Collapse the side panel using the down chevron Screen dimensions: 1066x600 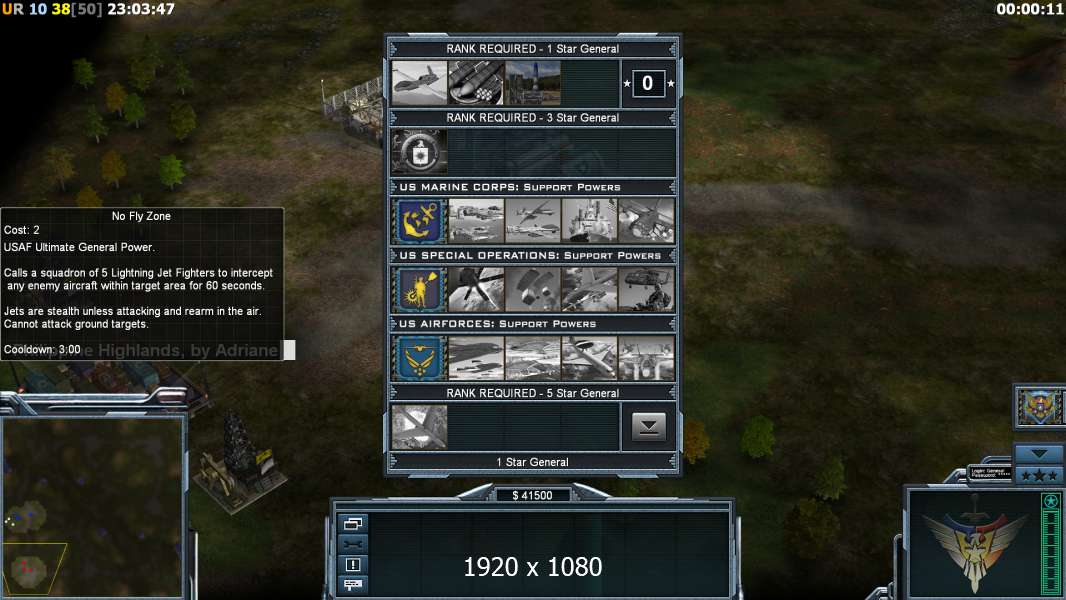point(1039,453)
